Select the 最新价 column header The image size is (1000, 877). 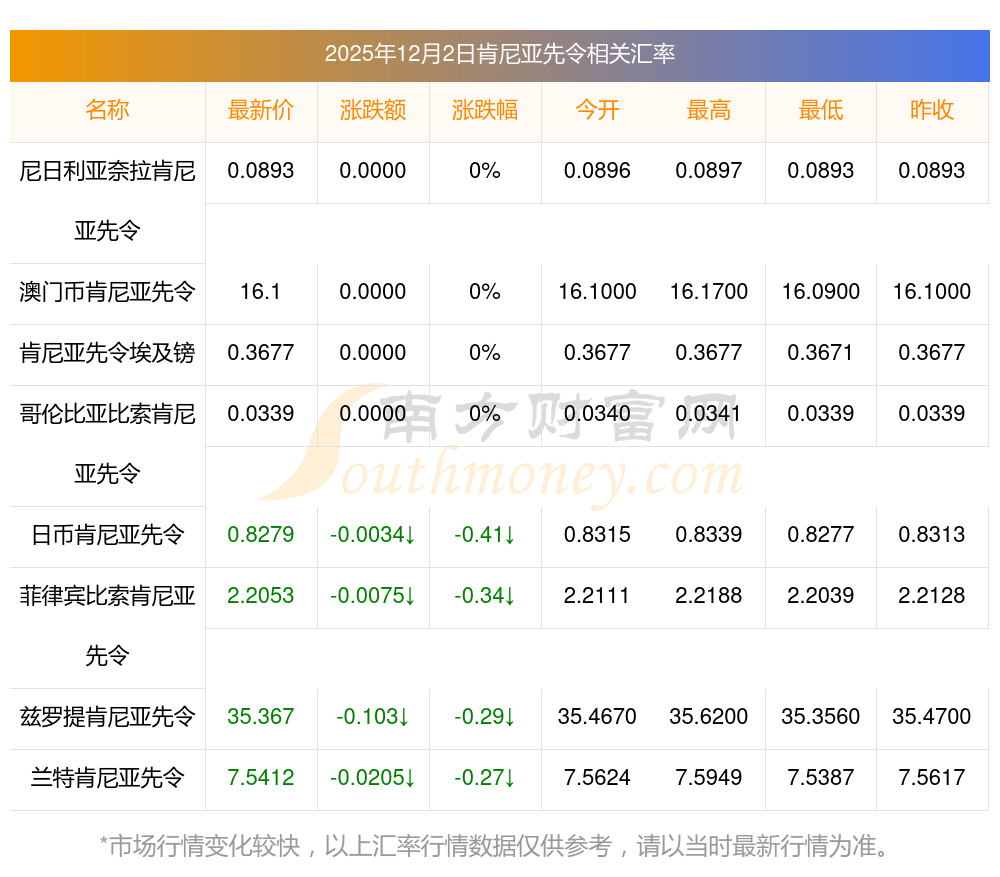click(x=261, y=110)
